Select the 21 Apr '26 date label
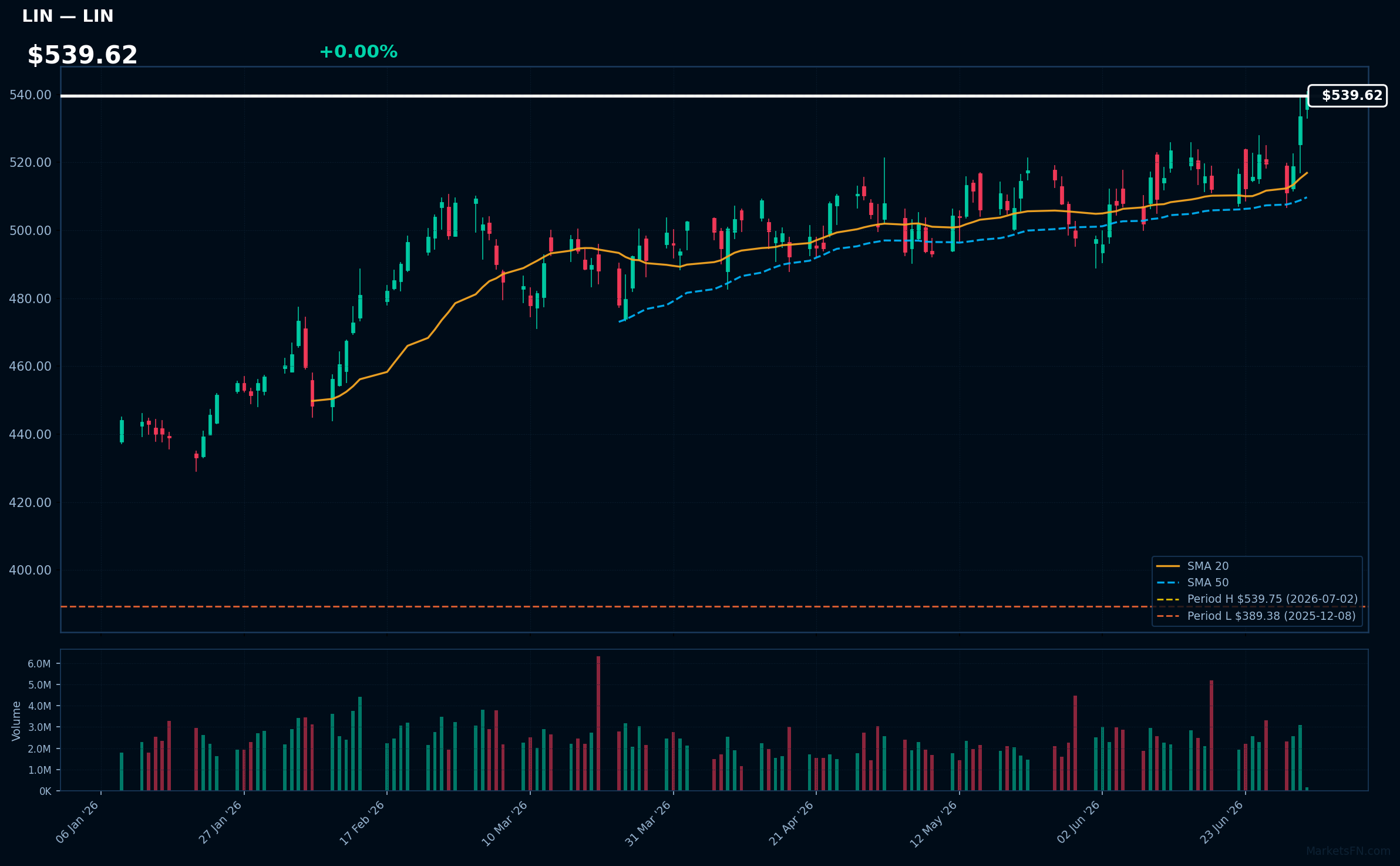This screenshot has height=866, width=1400. coord(792,823)
